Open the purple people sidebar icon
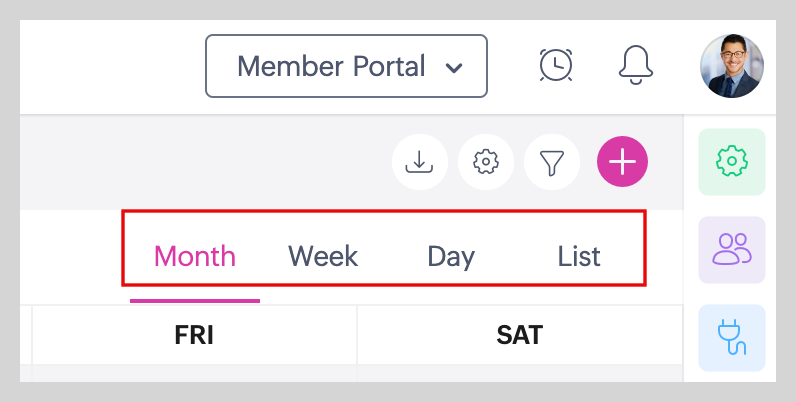Viewport: 796px width, 402px height. pyautogui.click(x=732, y=249)
